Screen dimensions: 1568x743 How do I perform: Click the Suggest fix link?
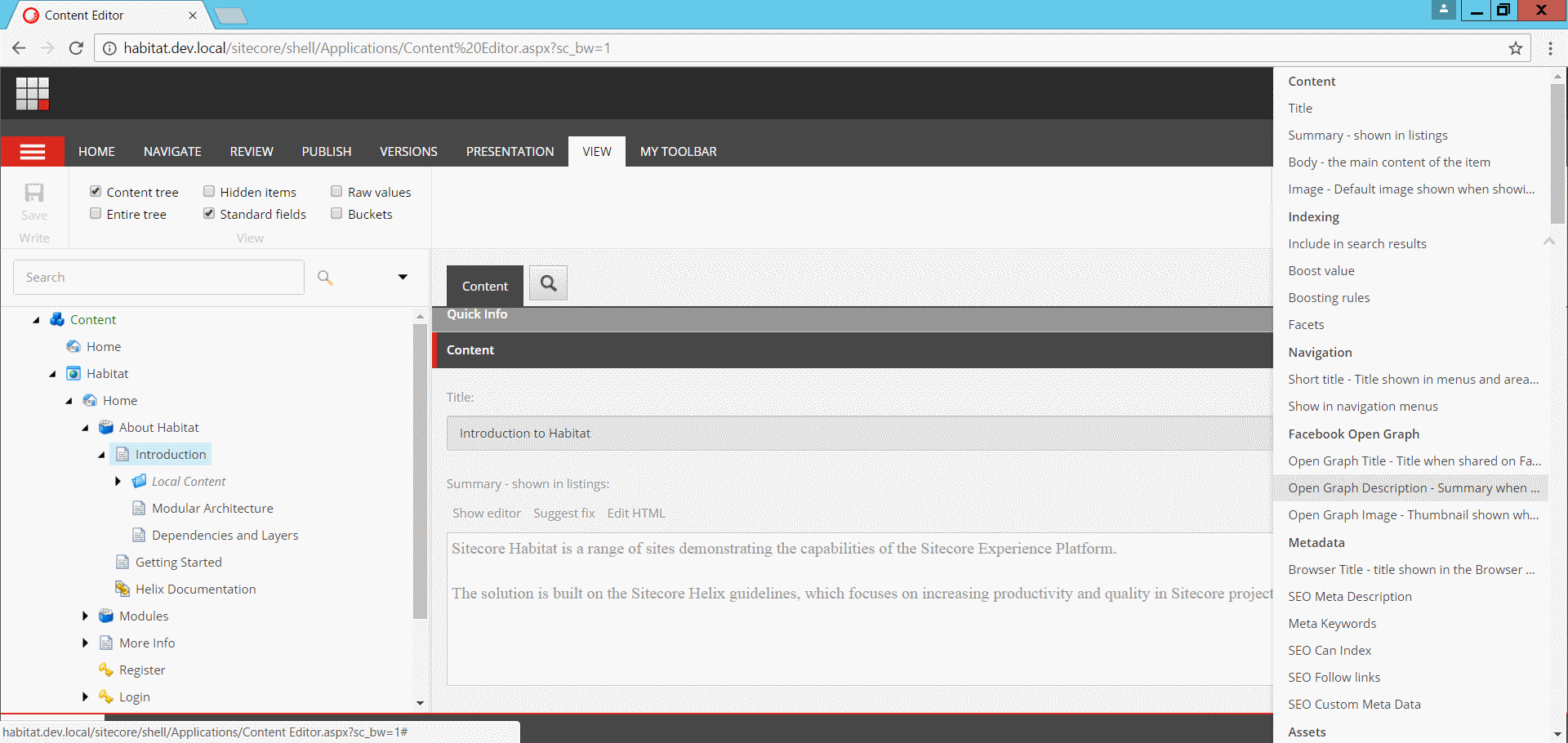(x=564, y=513)
